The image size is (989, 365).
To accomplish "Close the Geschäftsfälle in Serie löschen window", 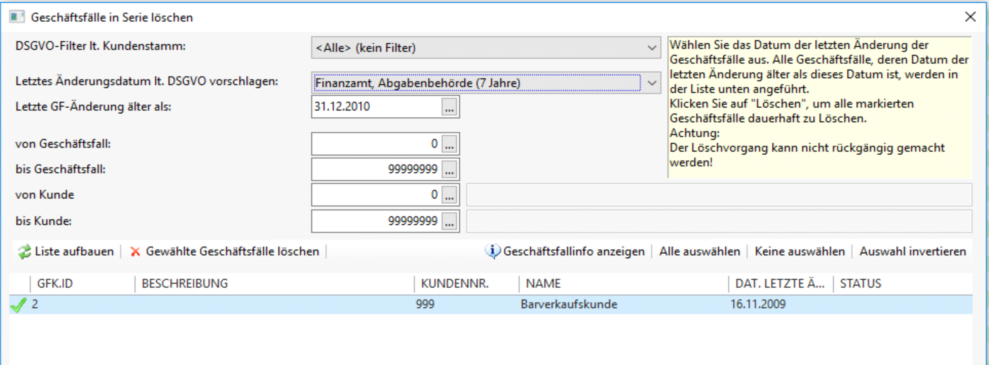I will click(x=970, y=17).
